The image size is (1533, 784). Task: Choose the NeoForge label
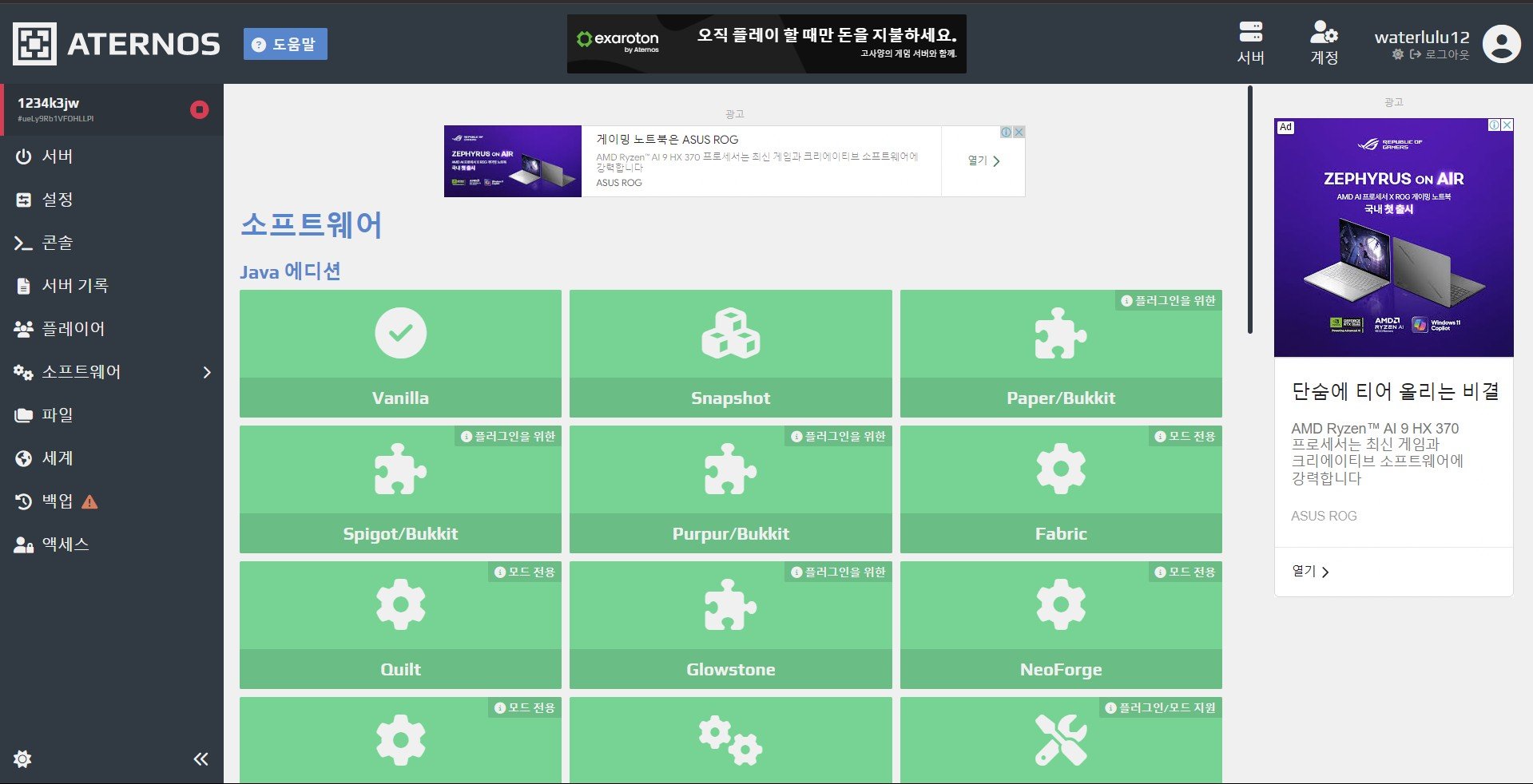tap(1061, 669)
